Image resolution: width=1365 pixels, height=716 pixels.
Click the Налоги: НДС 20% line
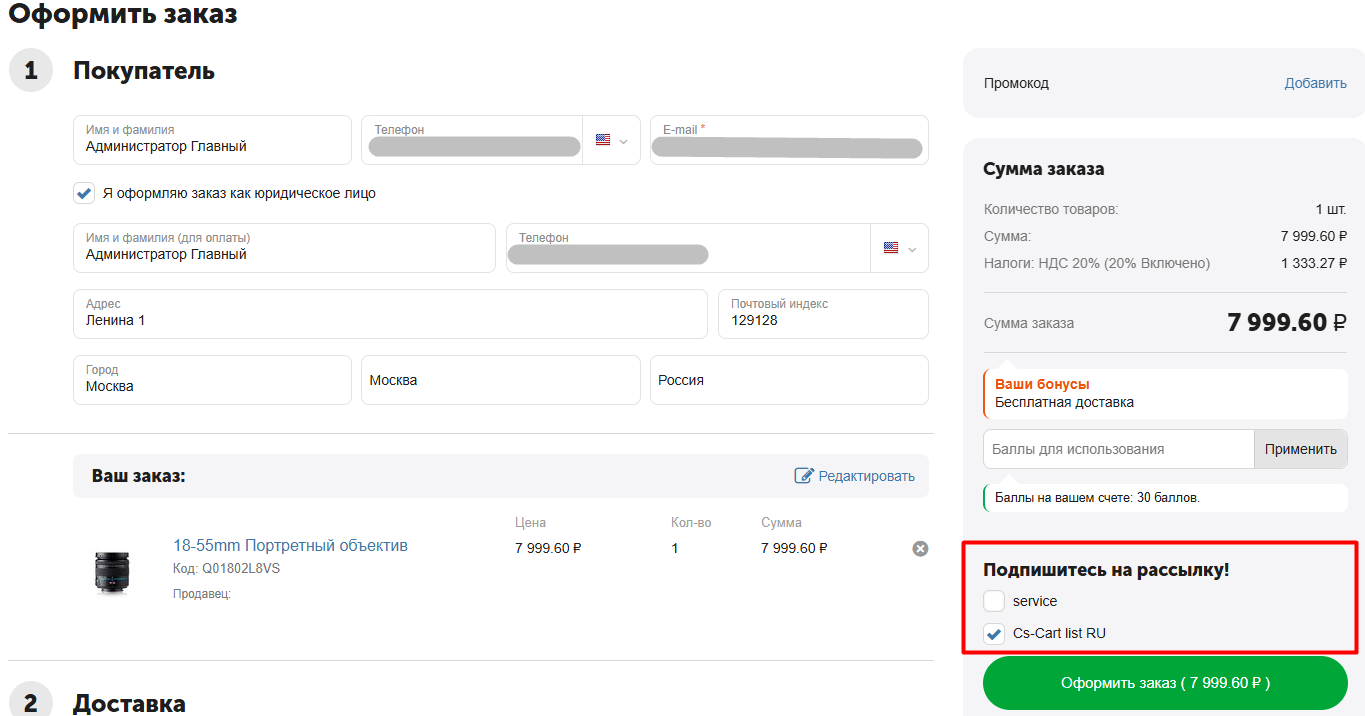tap(1165, 263)
